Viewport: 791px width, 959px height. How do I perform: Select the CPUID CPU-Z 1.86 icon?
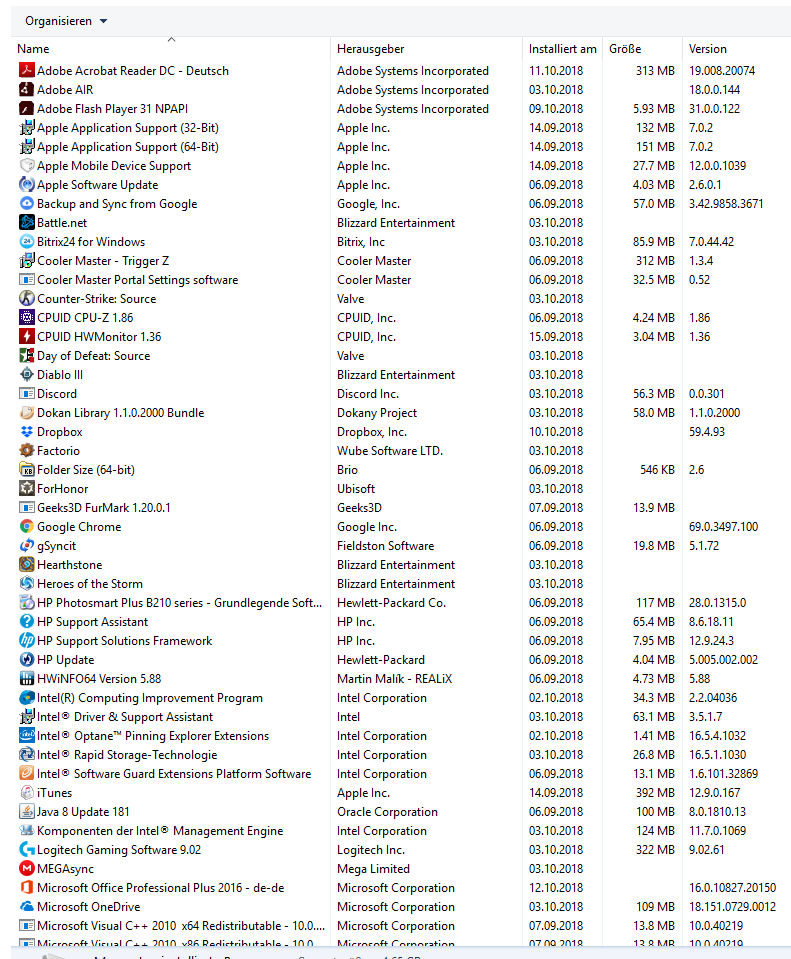[26, 317]
